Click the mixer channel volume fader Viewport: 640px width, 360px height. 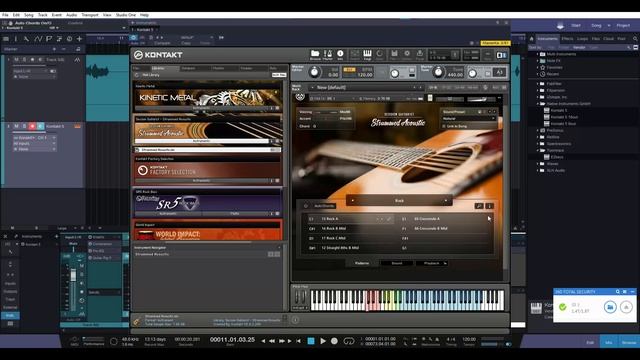[73, 275]
